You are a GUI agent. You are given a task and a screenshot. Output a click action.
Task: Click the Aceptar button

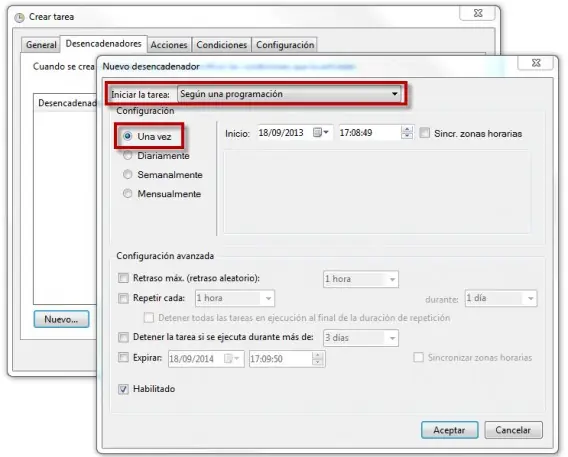[450, 430]
